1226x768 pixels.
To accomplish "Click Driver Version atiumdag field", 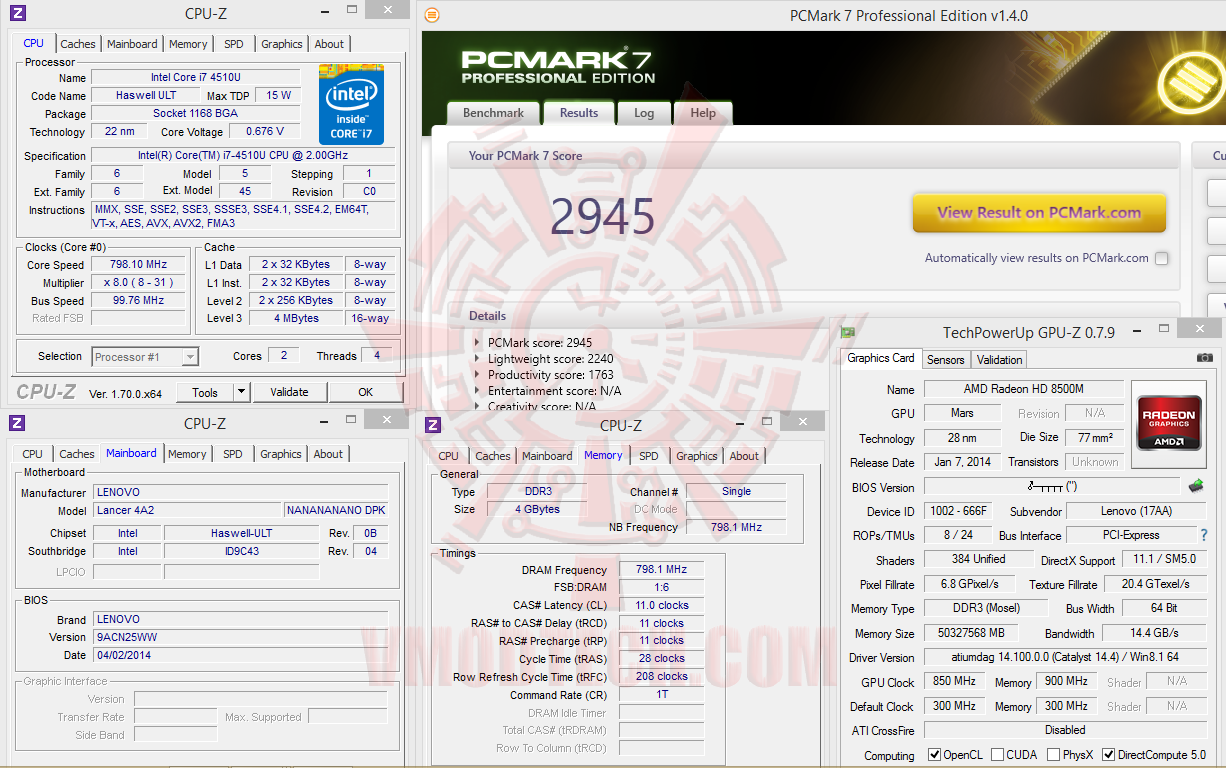I will pos(1065,658).
